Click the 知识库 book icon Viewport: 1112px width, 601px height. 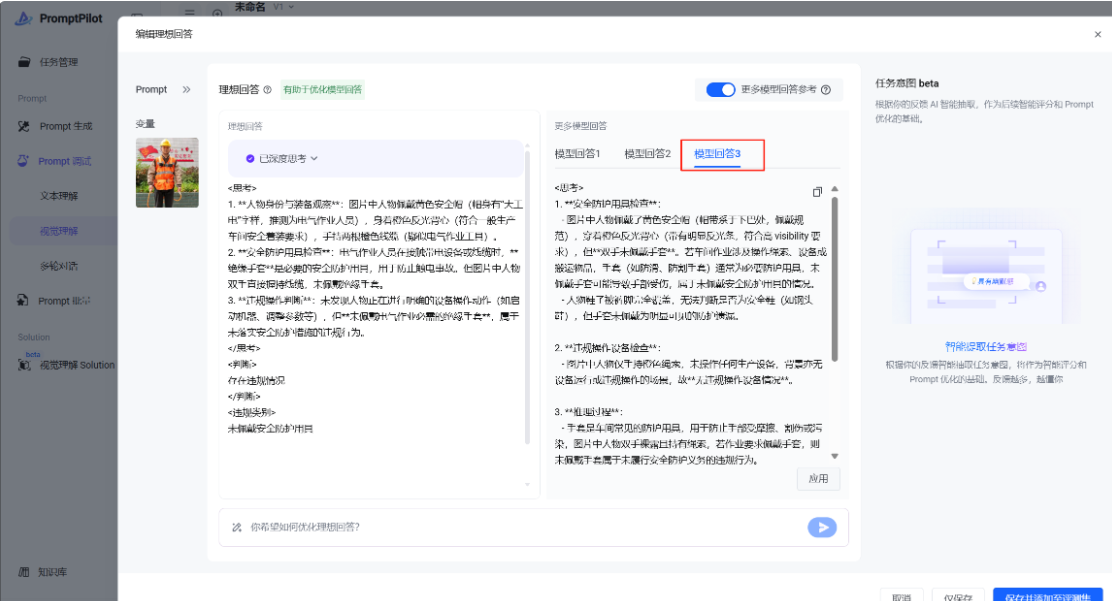click(x=24, y=572)
